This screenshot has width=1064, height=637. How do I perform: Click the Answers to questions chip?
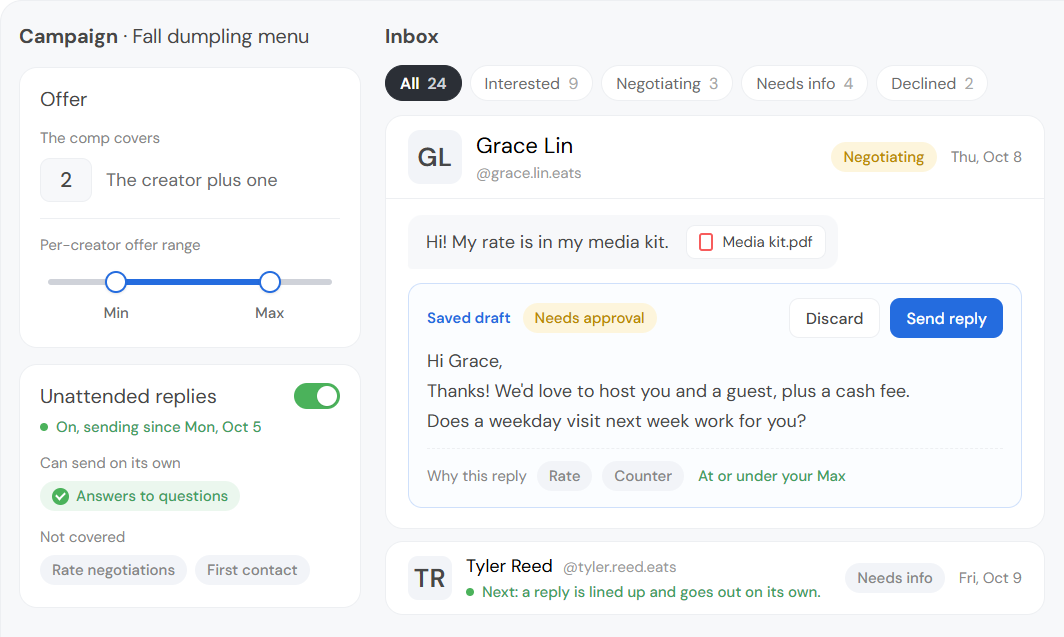click(140, 497)
